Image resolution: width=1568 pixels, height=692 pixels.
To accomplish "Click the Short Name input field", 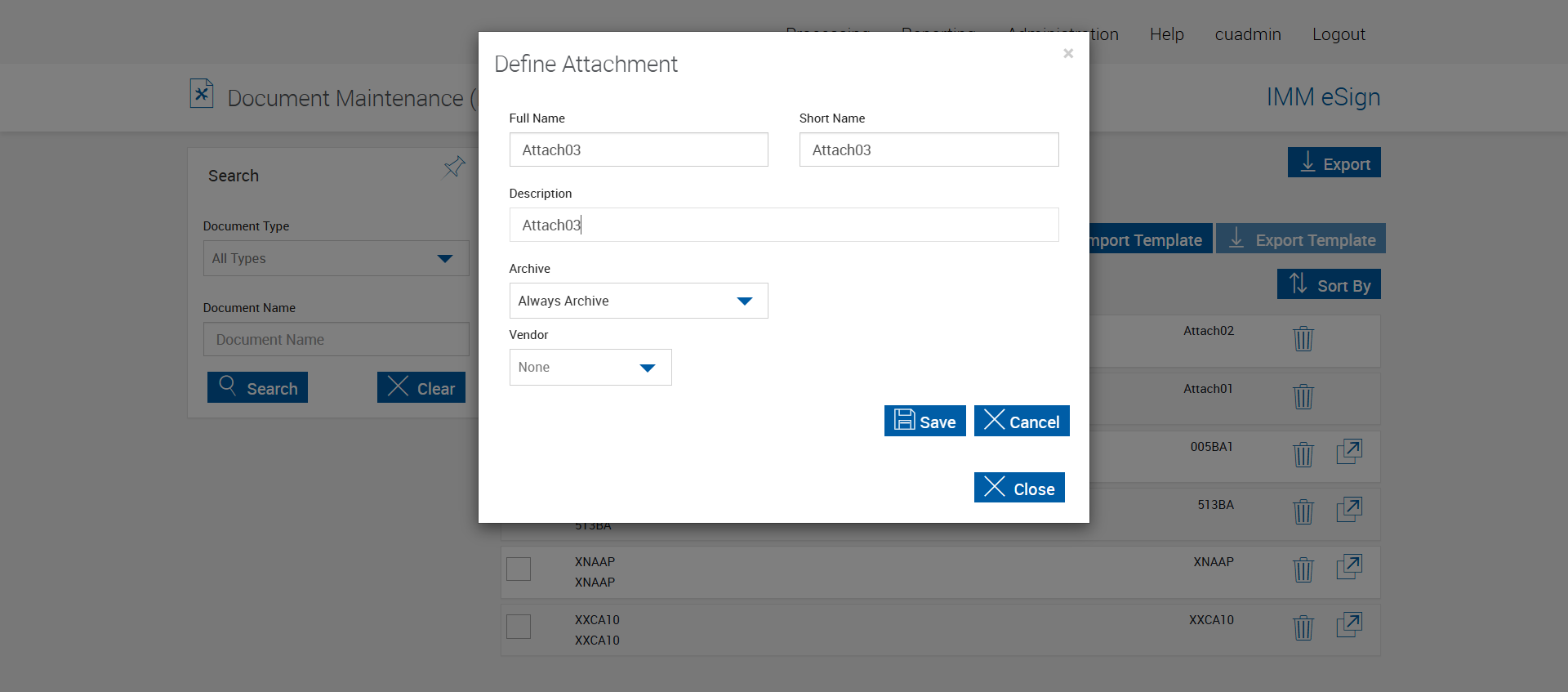I will point(929,150).
